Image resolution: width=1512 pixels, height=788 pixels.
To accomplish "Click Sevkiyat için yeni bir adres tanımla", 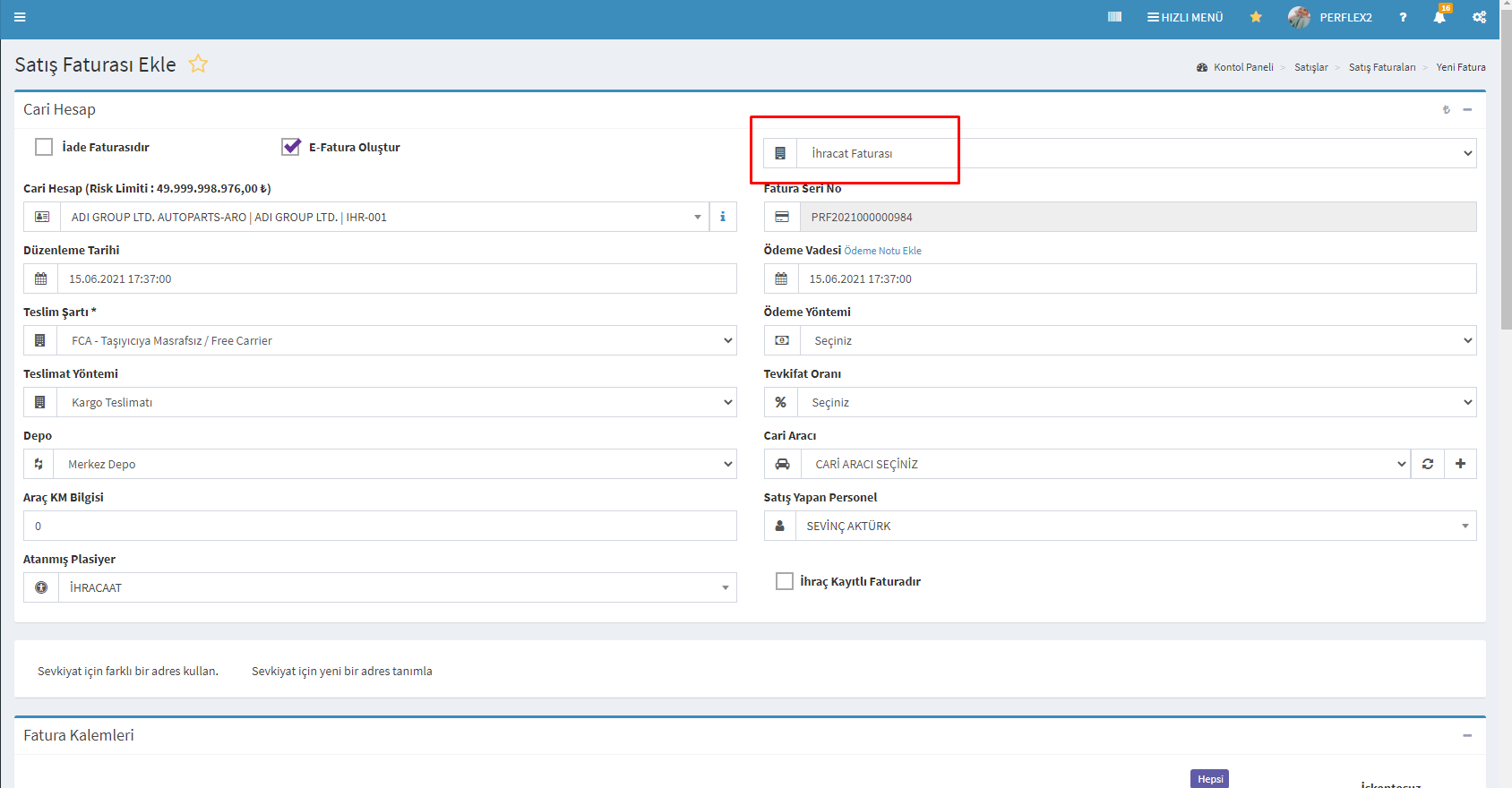I will coord(341,671).
